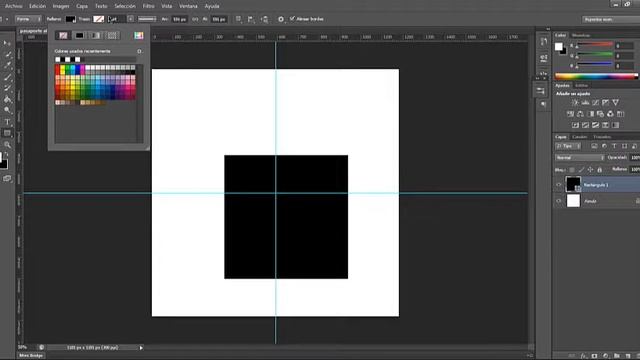Select the Zoom magnifier tool

7,144
